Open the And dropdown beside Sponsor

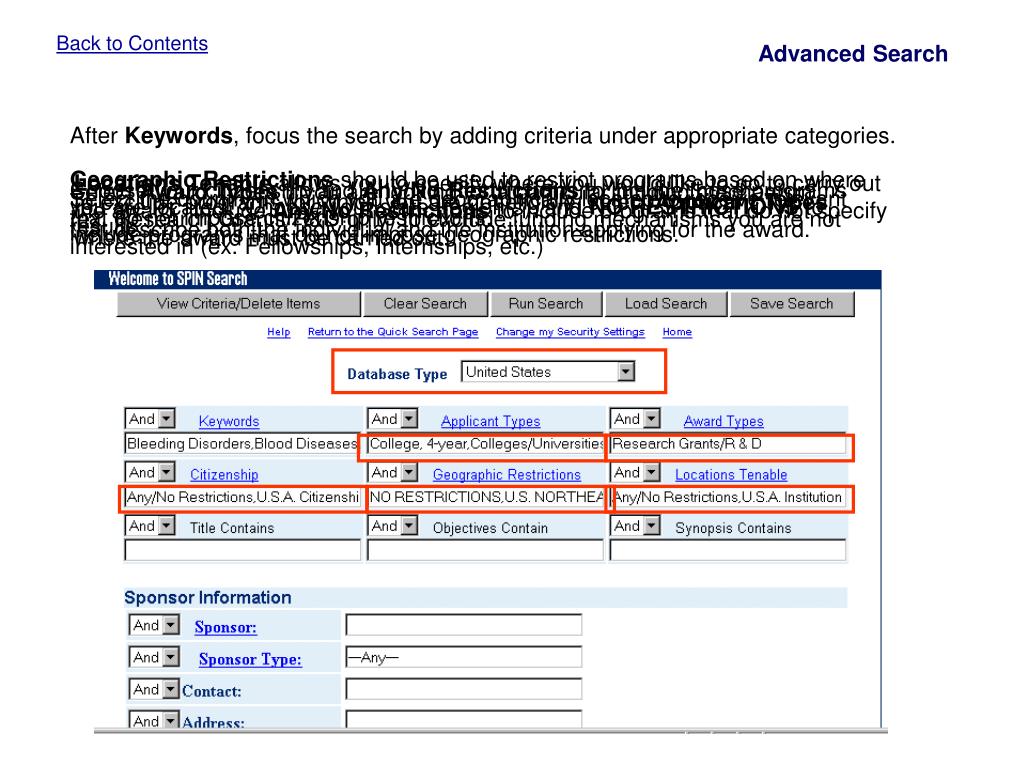coord(154,625)
